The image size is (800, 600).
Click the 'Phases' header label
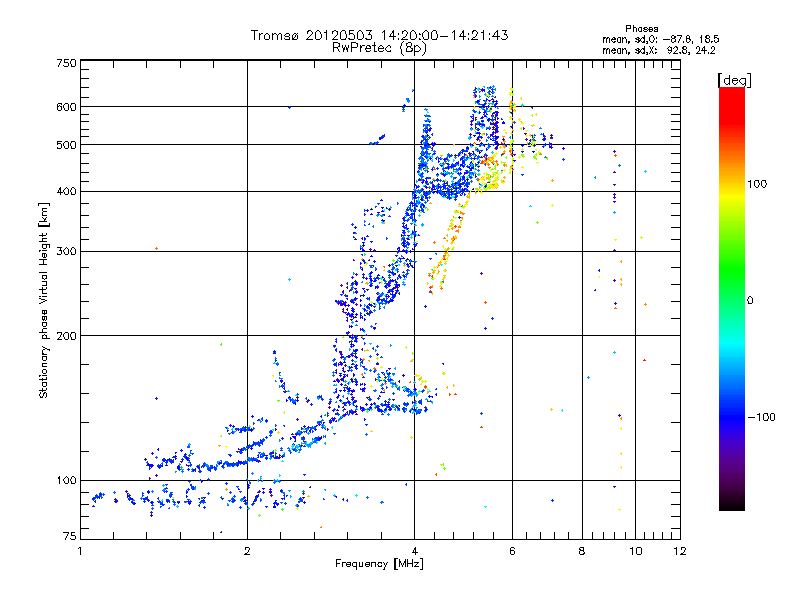pyautogui.click(x=641, y=29)
